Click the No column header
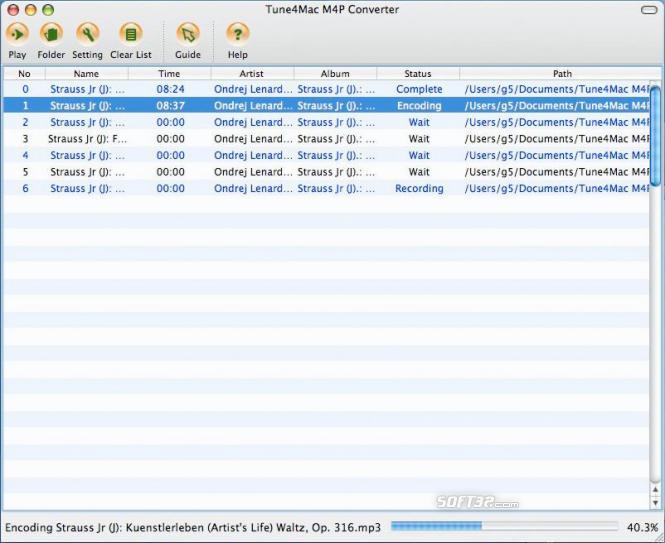 click(24, 74)
